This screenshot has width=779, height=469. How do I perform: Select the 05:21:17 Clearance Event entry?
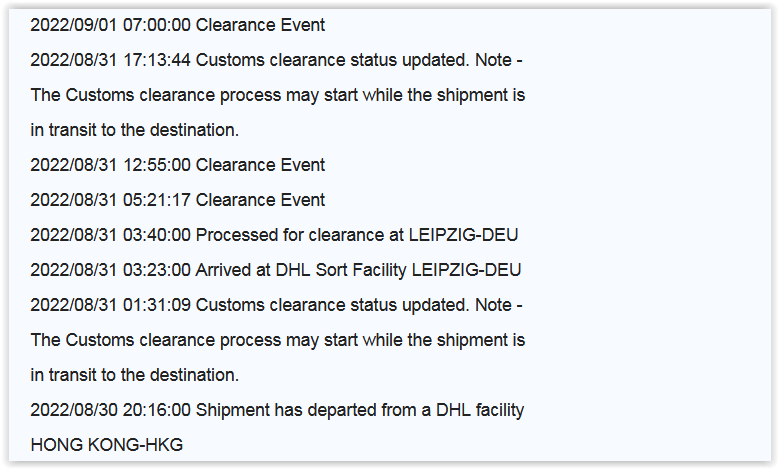[x=177, y=200]
